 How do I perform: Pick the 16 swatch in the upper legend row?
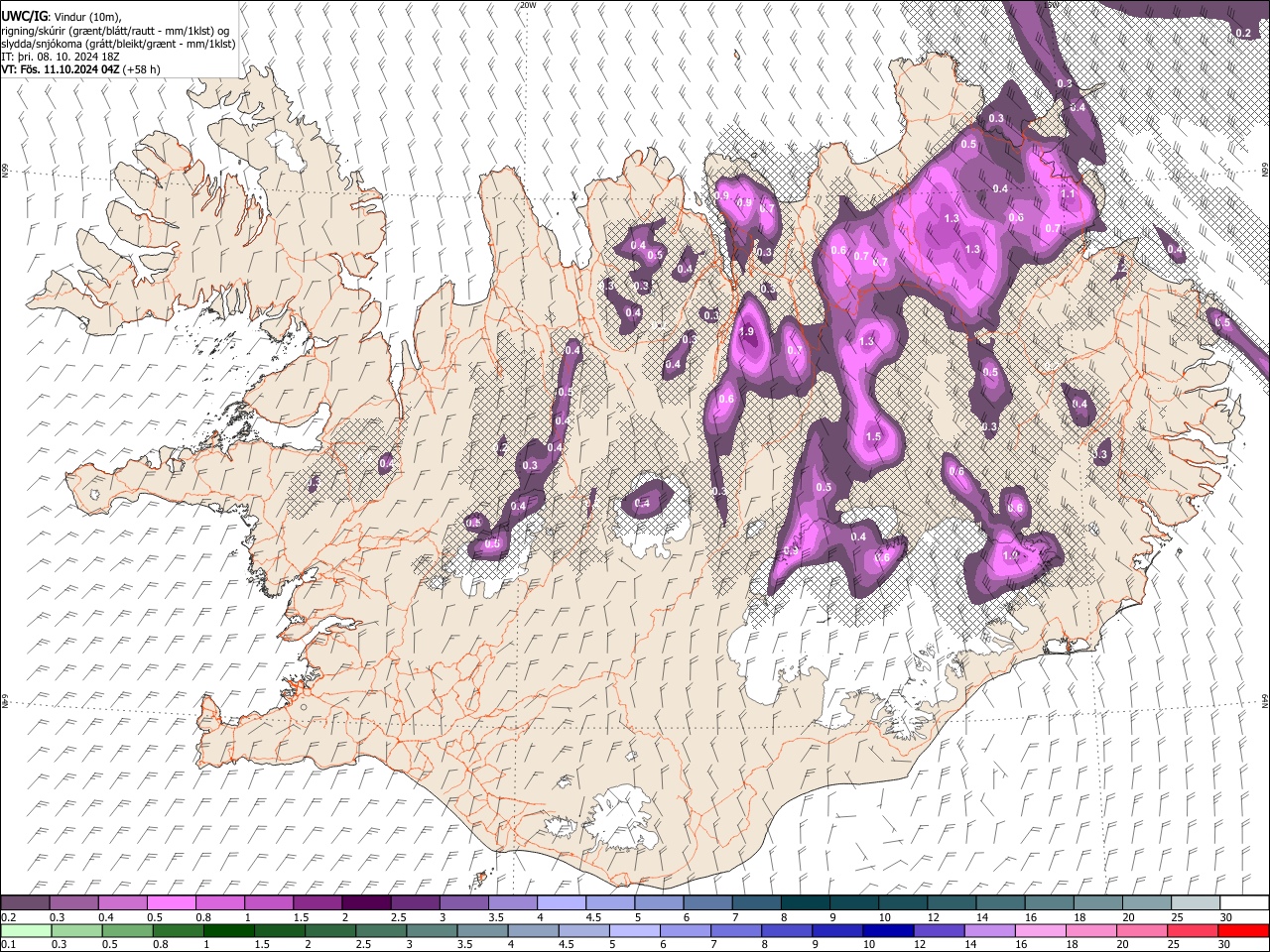point(1049,903)
